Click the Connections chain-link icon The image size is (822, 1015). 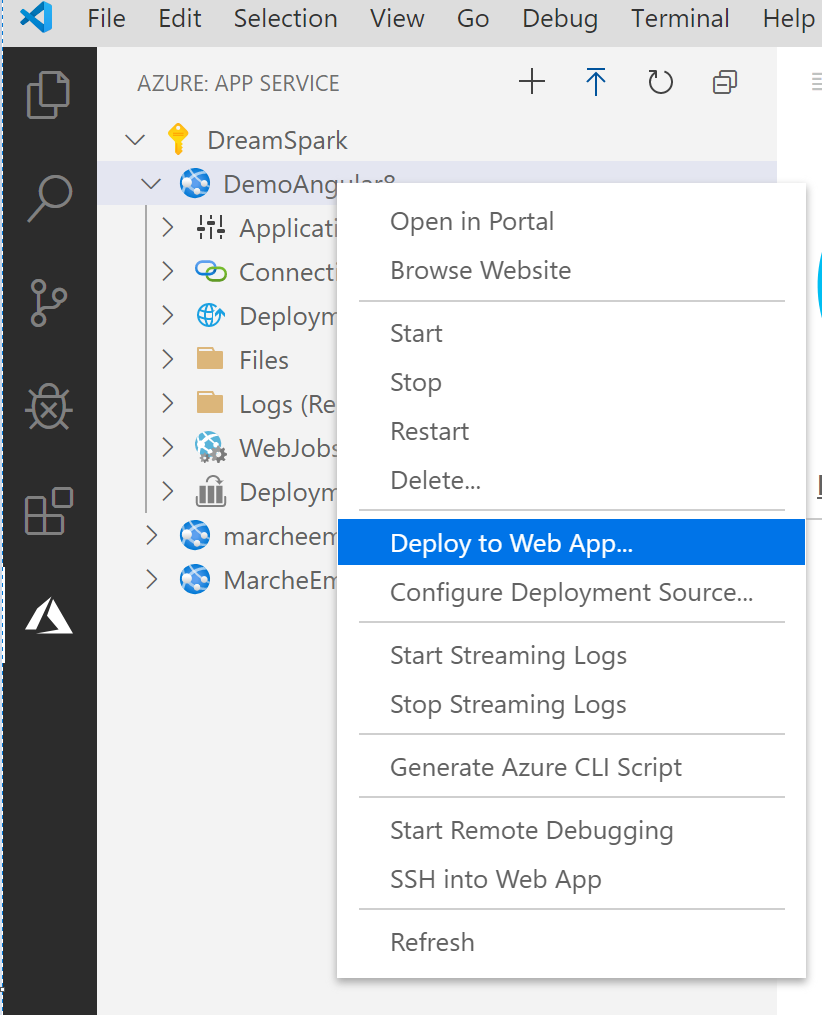tap(211, 271)
